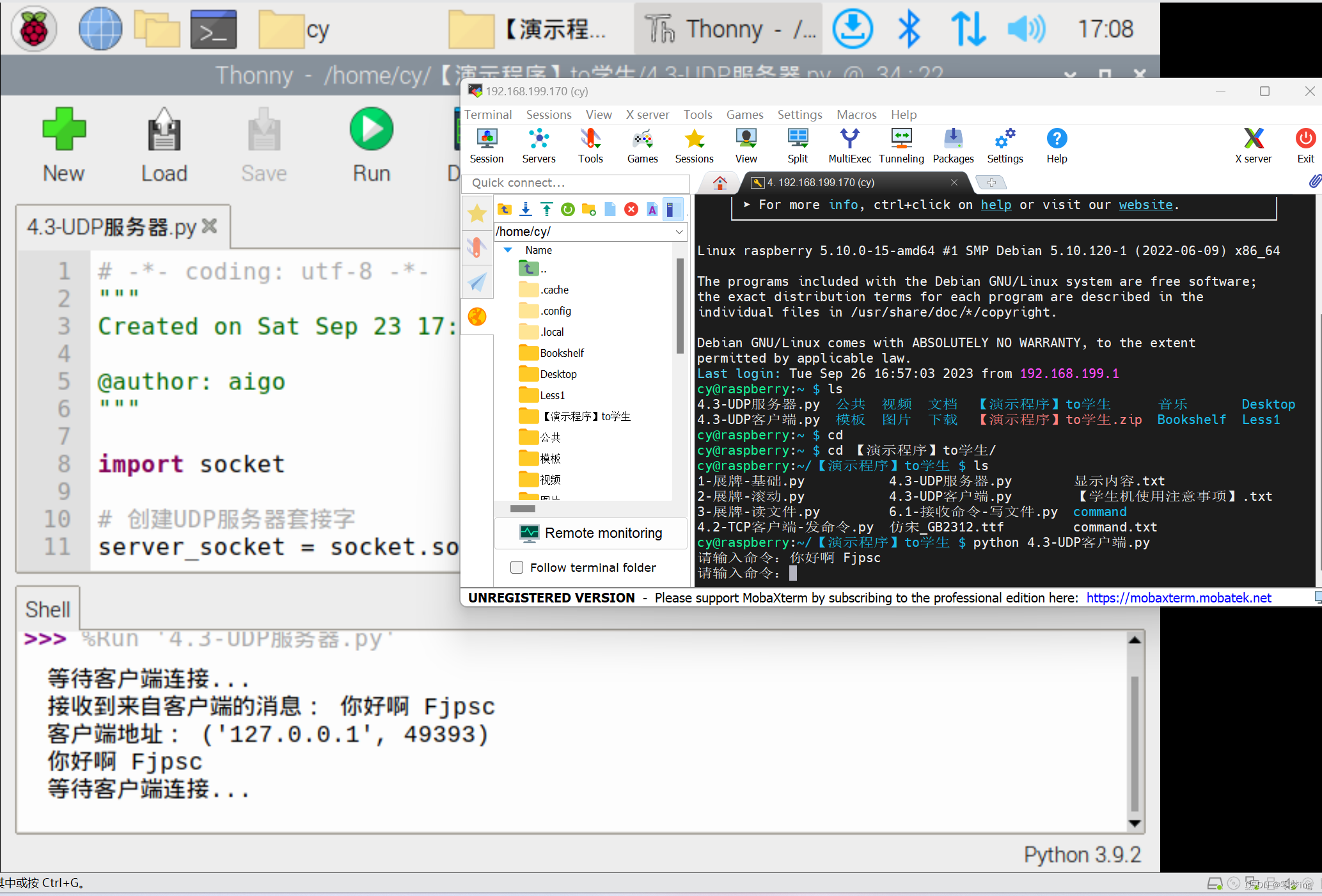Click the SFTP refresh folder icon
The height and width of the screenshot is (896, 1322).
click(567, 209)
